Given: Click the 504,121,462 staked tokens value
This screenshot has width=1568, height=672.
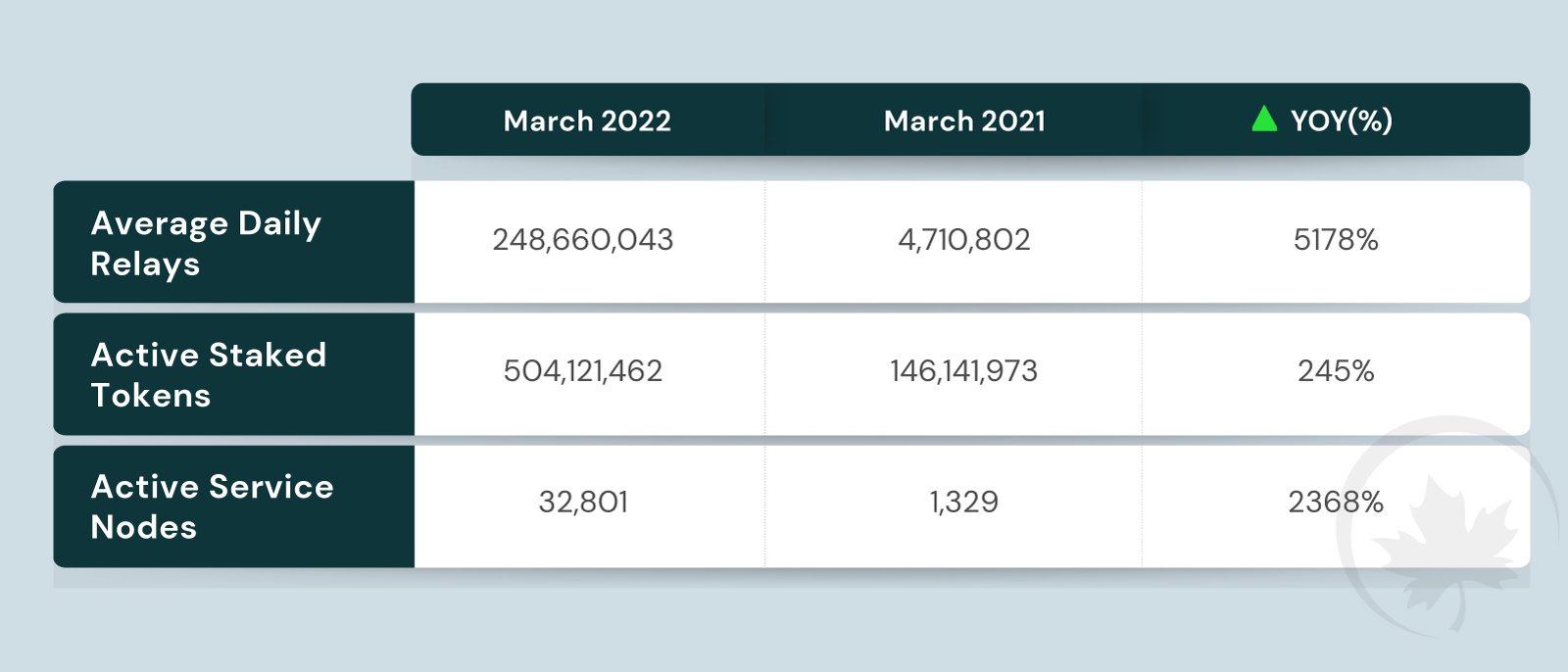Looking at the screenshot, I should [x=583, y=371].
